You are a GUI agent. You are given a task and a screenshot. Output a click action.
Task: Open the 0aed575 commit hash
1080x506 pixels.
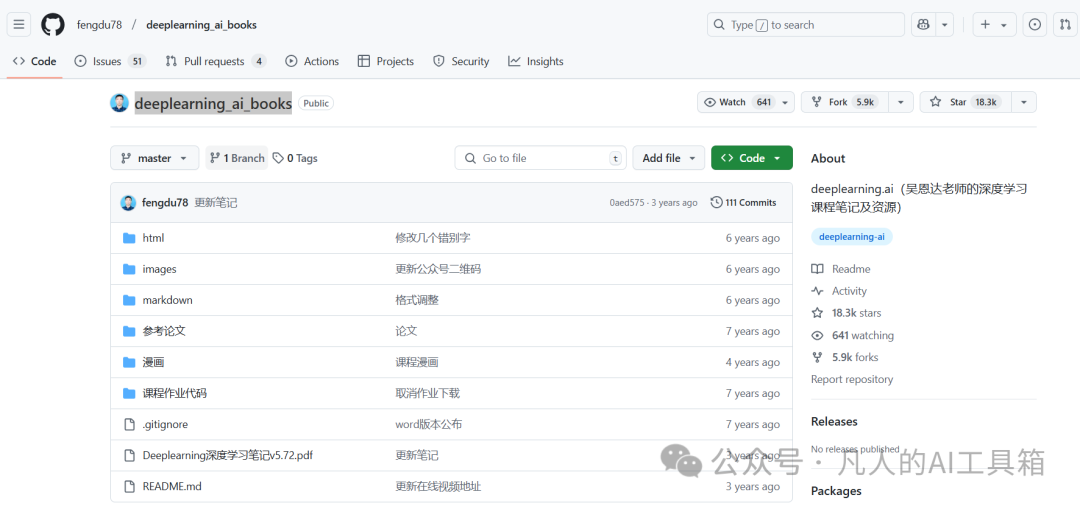click(626, 202)
